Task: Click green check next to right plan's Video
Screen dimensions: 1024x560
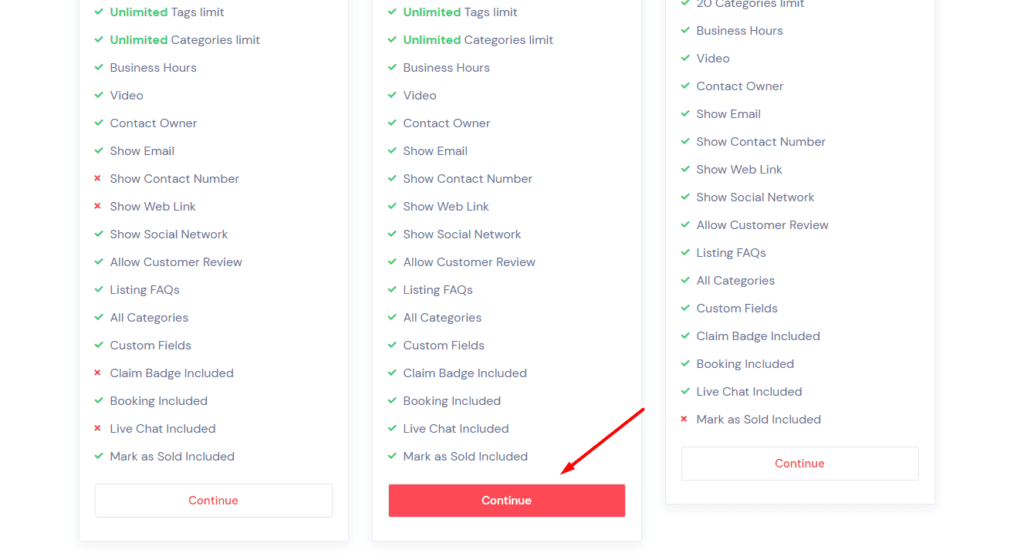Action: coord(685,58)
